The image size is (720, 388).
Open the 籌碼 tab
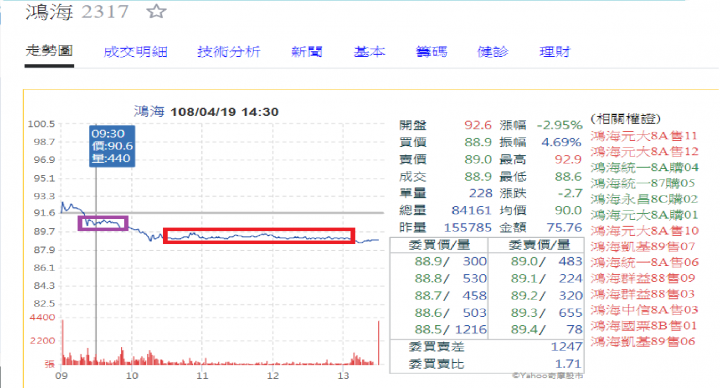click(x=431, y=52)
